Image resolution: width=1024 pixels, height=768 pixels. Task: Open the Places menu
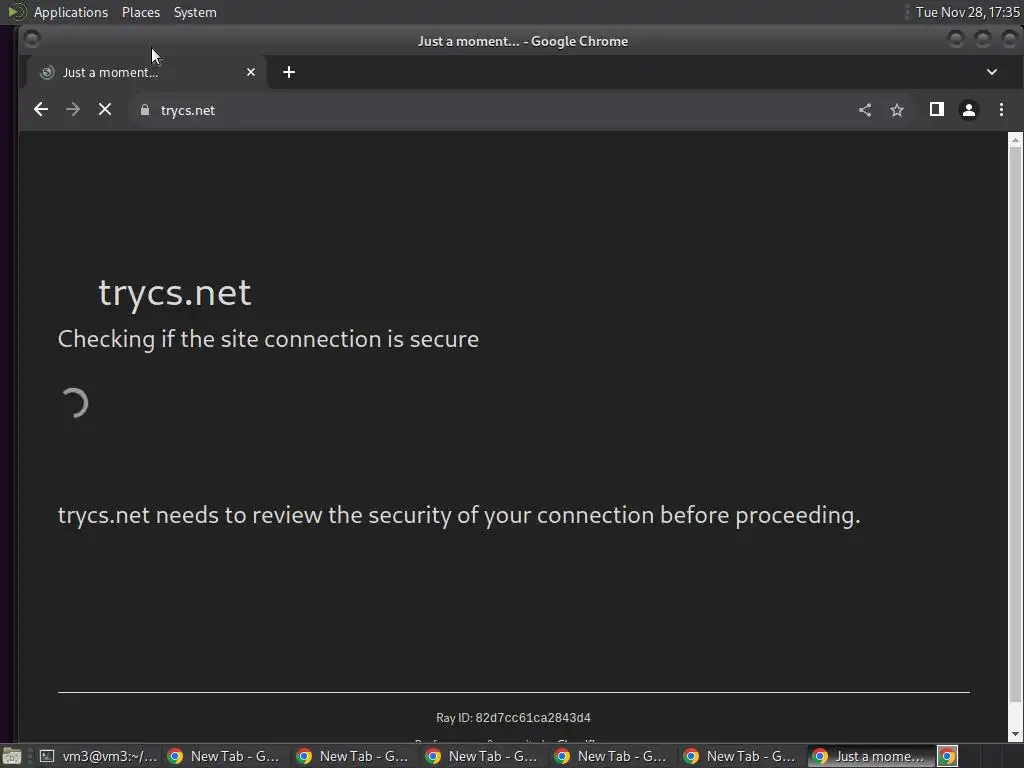tap(140, 12)
